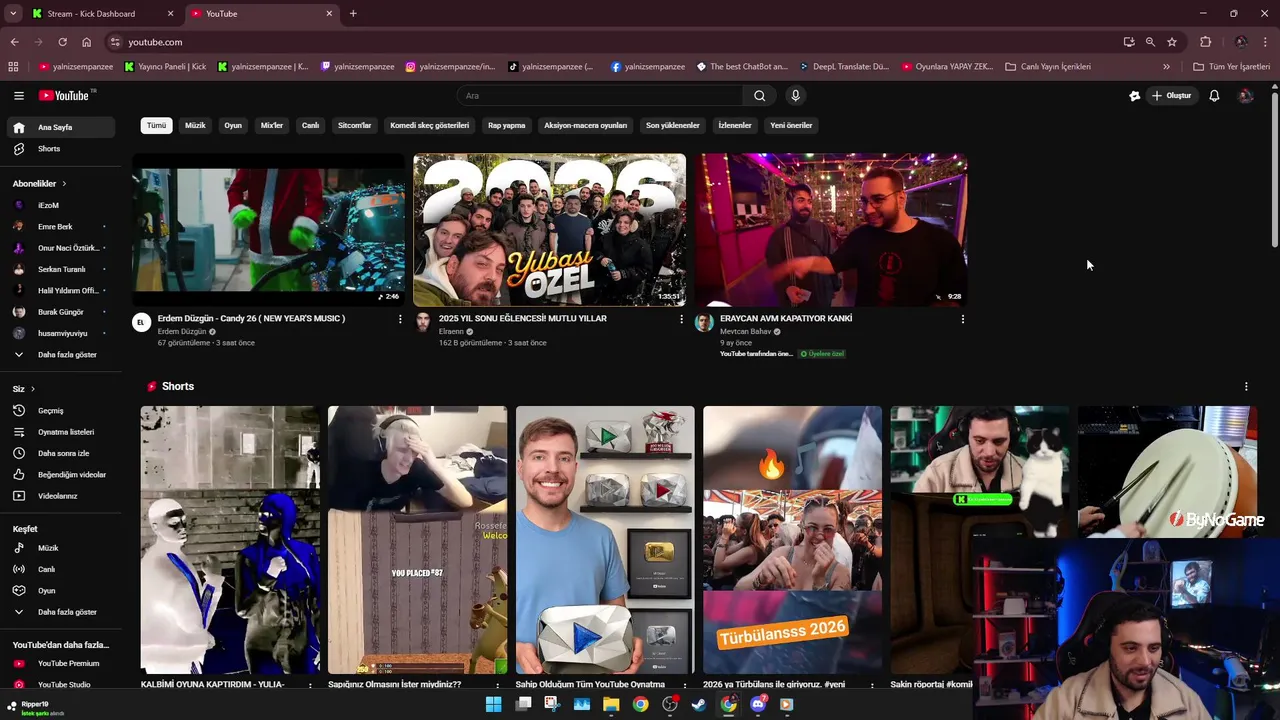Play 2025 Yıl Sonu Eğlencesi thumbnail

[x=549, y=229]
